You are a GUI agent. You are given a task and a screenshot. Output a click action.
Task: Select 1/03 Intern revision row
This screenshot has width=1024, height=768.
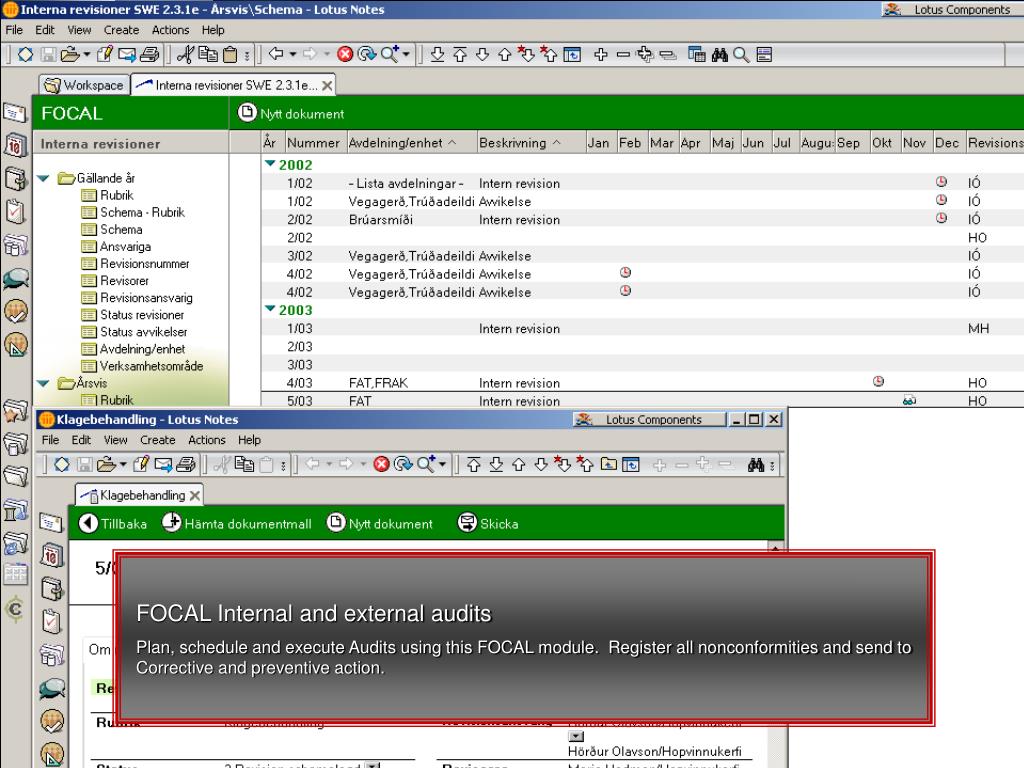tap(642, 328)
